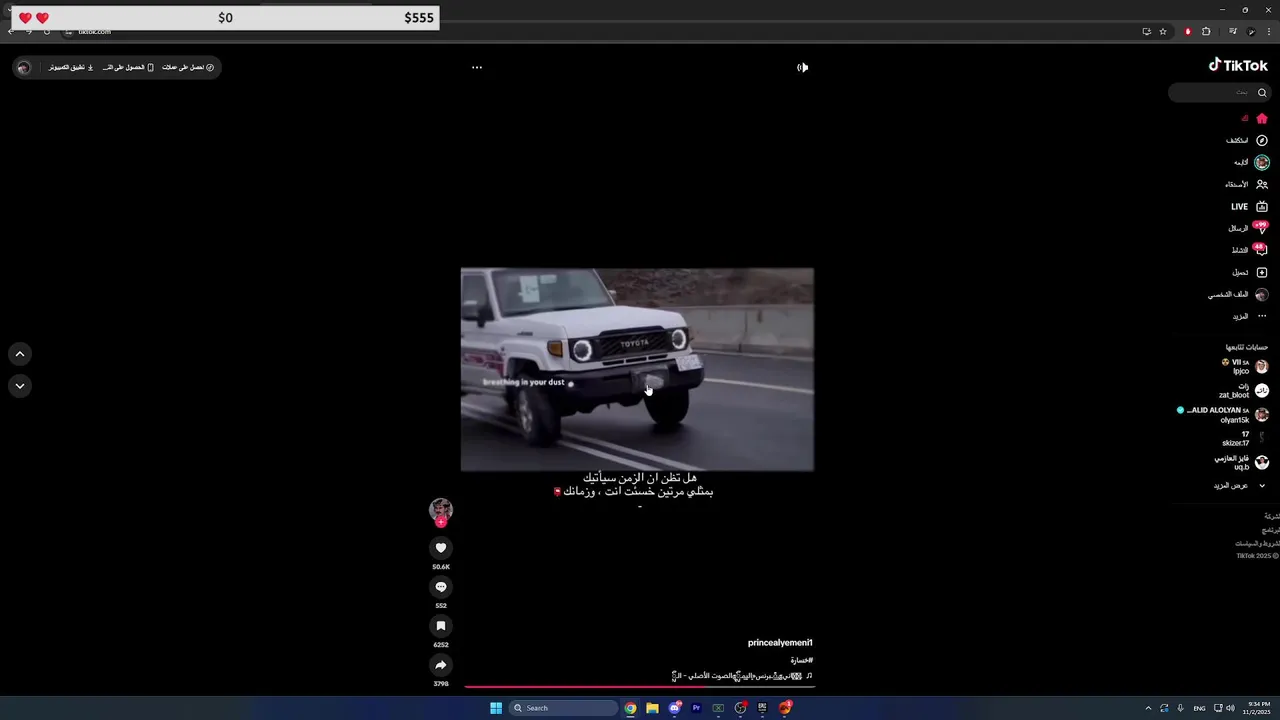Open the video three-dots options menu
Screen dimensions: 1280x720
pyautogui.click(x=477, y=68)
